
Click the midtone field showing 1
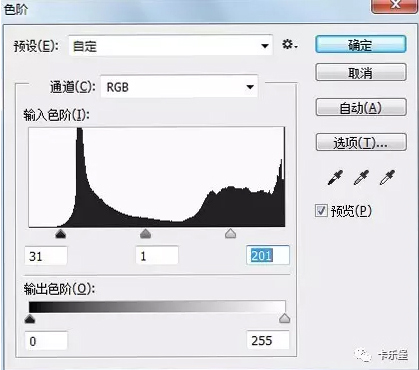157,256
